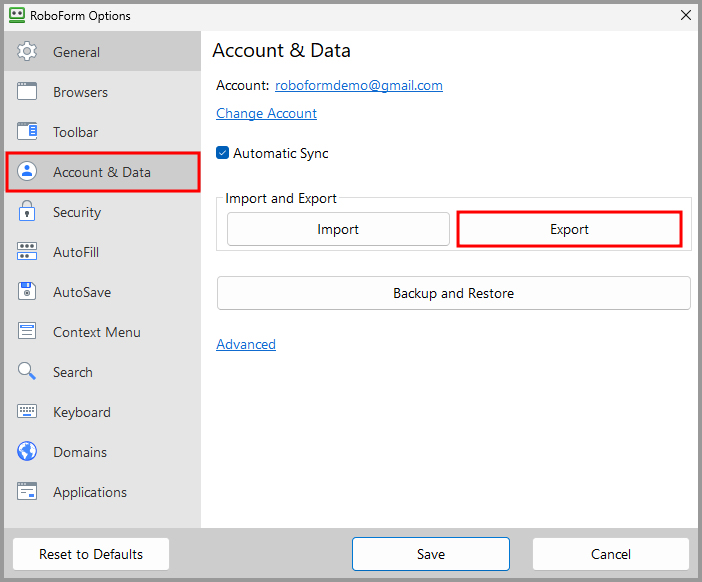This screenshot has width=702, height=582.
Task: Switch to the Applications section
Action: 89,492
